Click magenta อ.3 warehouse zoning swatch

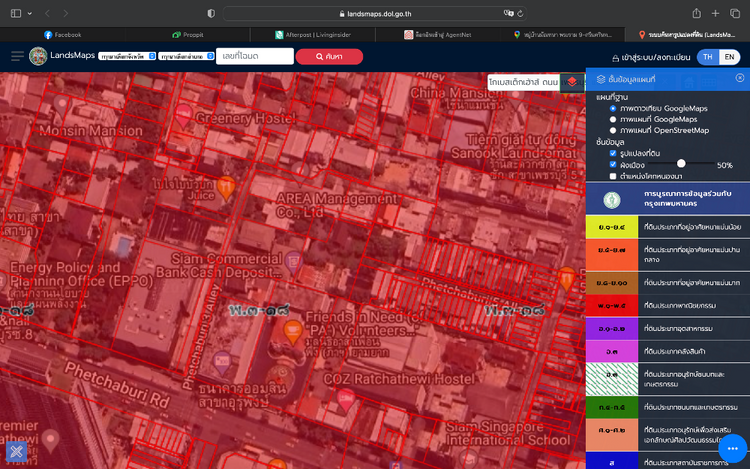point(612,351)
